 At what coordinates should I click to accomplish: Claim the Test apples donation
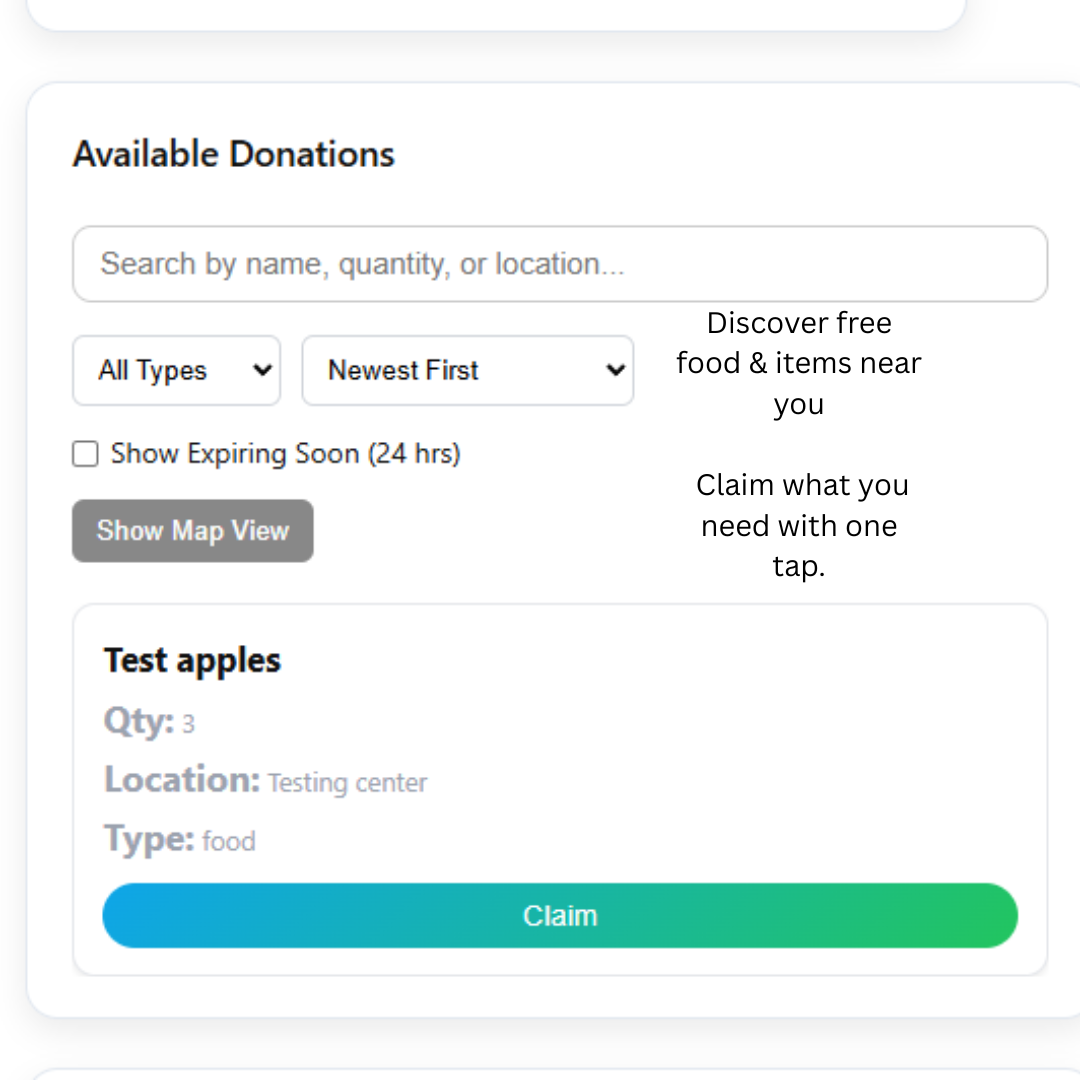pos(560,914)
